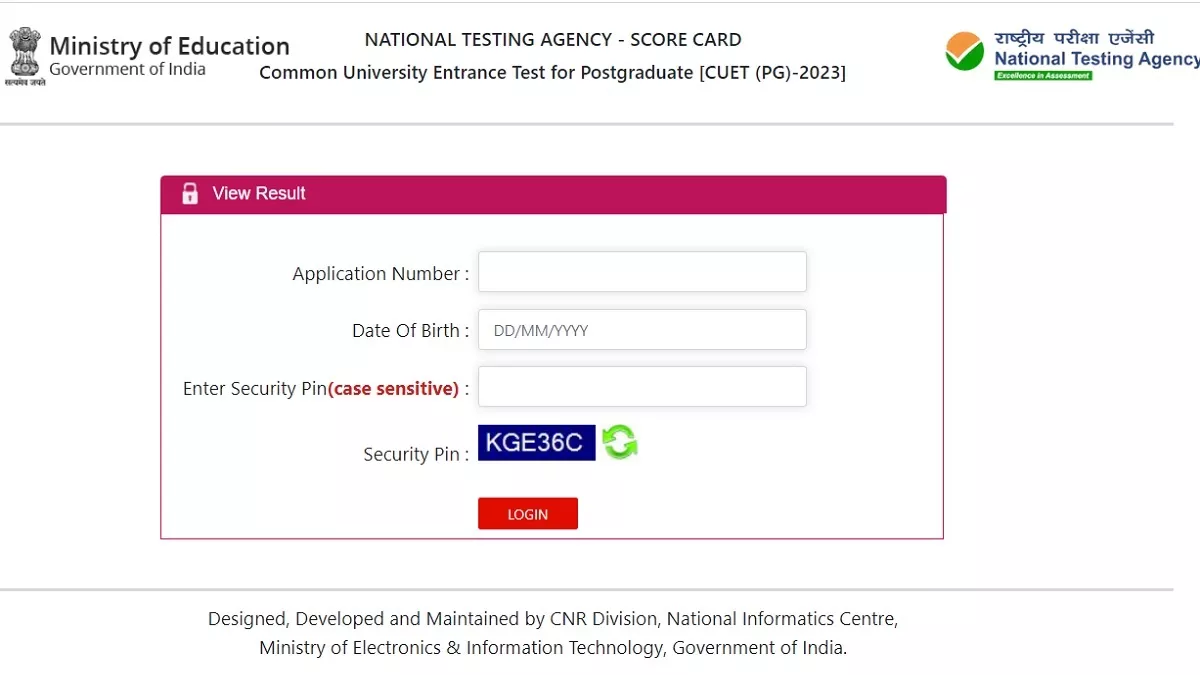Viewport: 1200px width, 675px height.
Task: Click the KGE36C security pin image
Action: coord(536,442)
